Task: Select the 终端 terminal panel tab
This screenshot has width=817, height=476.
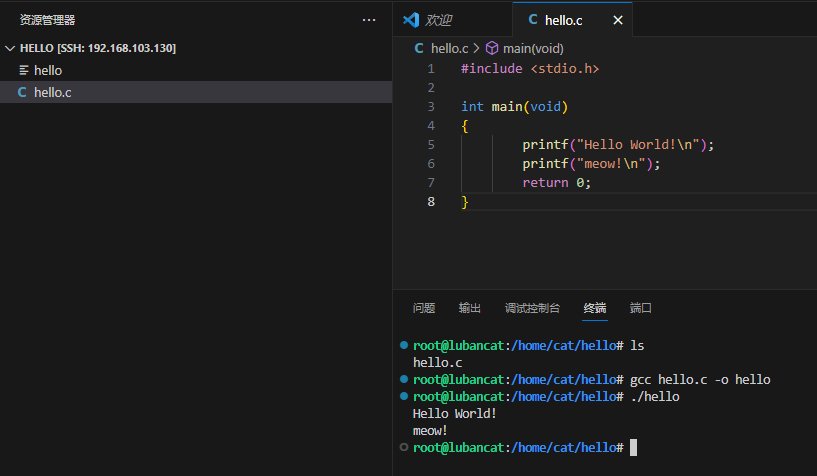Action: point(595,308)
